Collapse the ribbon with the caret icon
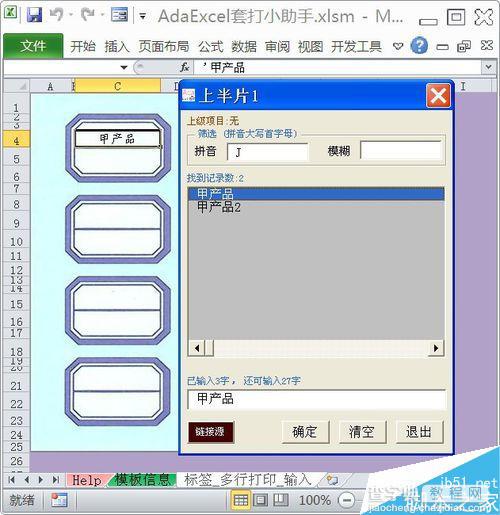500x515 pixels. 398,46
